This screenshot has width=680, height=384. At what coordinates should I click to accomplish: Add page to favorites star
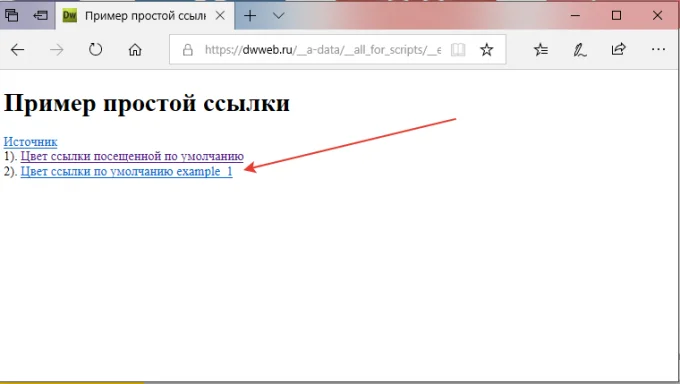click(x=487, y=50)
